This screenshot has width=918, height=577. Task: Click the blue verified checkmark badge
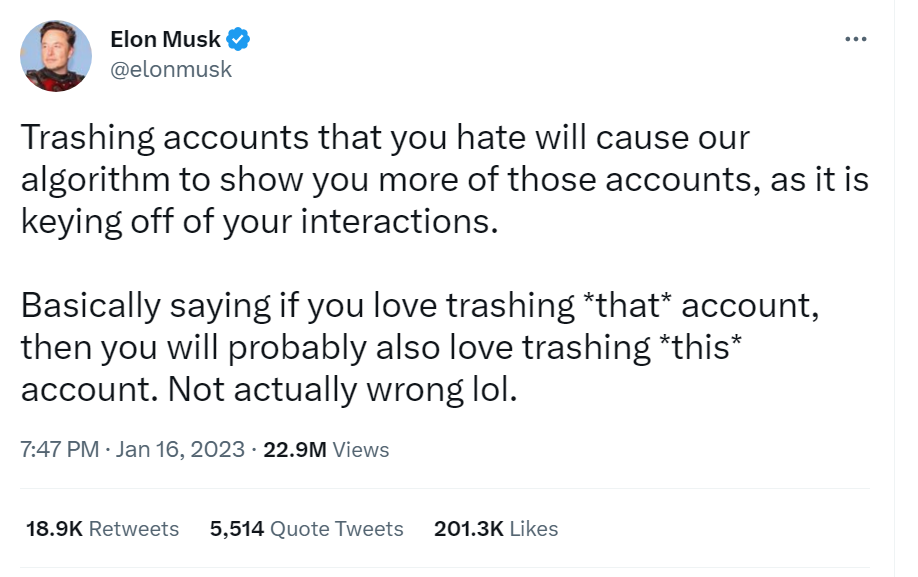point(238,41)
